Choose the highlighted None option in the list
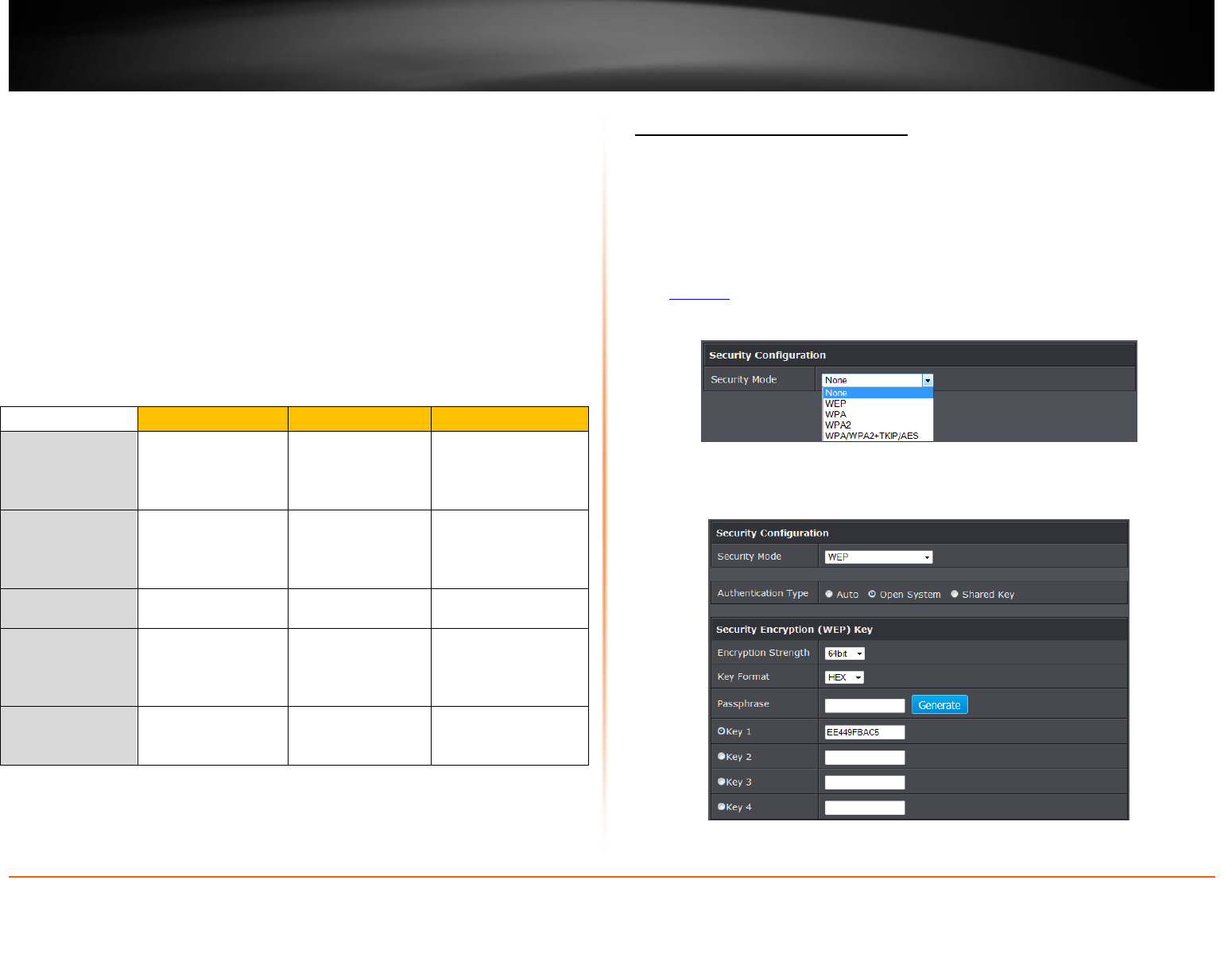Image resolution: width=1232 pixels, height=954 pixels. 878,393
